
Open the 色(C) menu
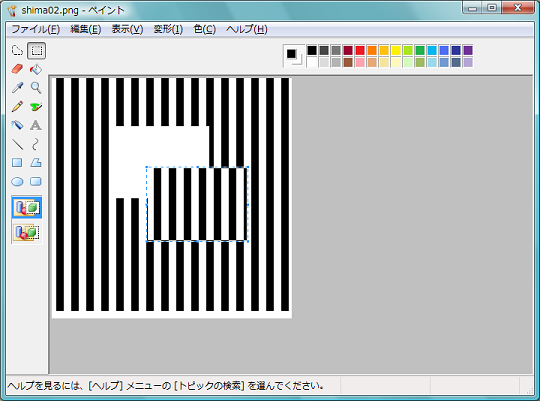205,29
